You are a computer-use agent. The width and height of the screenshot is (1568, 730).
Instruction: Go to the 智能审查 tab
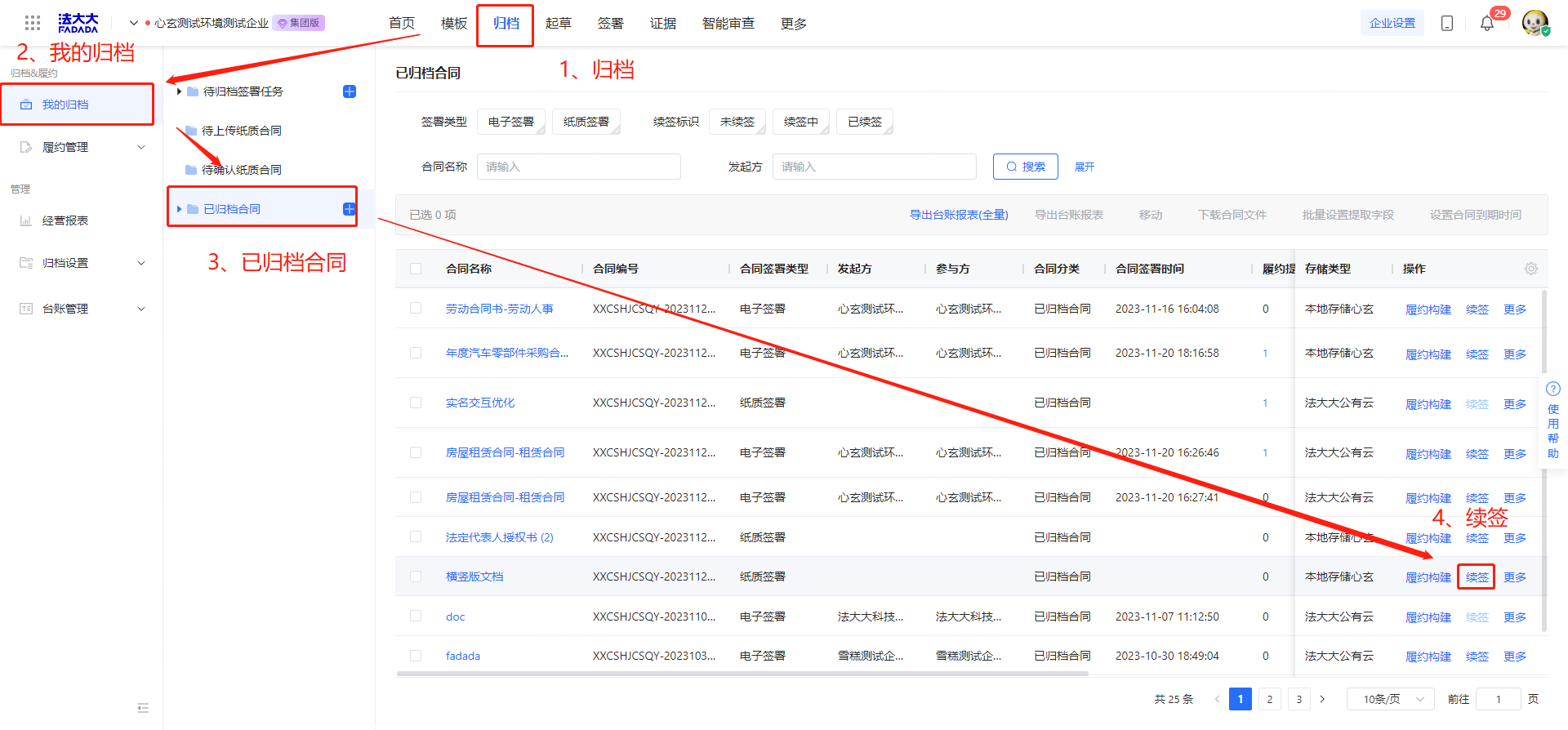728,24
